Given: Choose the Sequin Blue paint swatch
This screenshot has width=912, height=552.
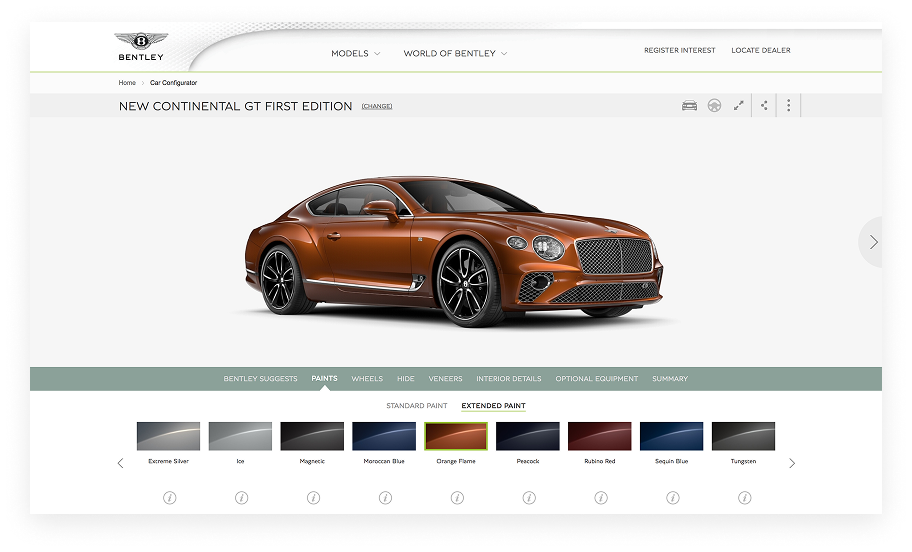Looking at the screenshot, I should [x=672, y=436].
